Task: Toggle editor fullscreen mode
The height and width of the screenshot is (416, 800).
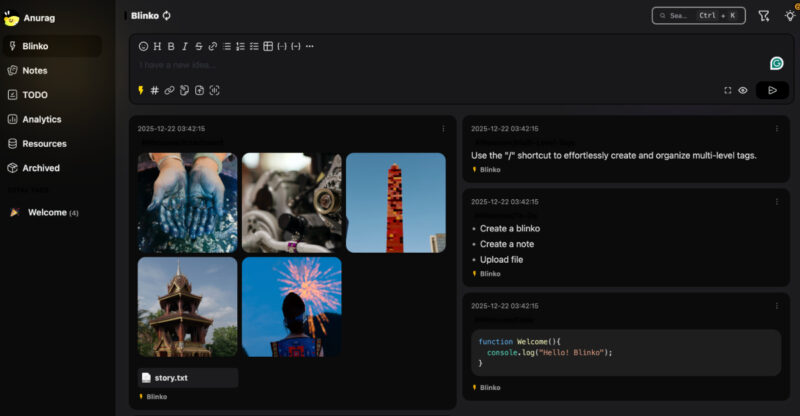Action: [x=728, y=90]
